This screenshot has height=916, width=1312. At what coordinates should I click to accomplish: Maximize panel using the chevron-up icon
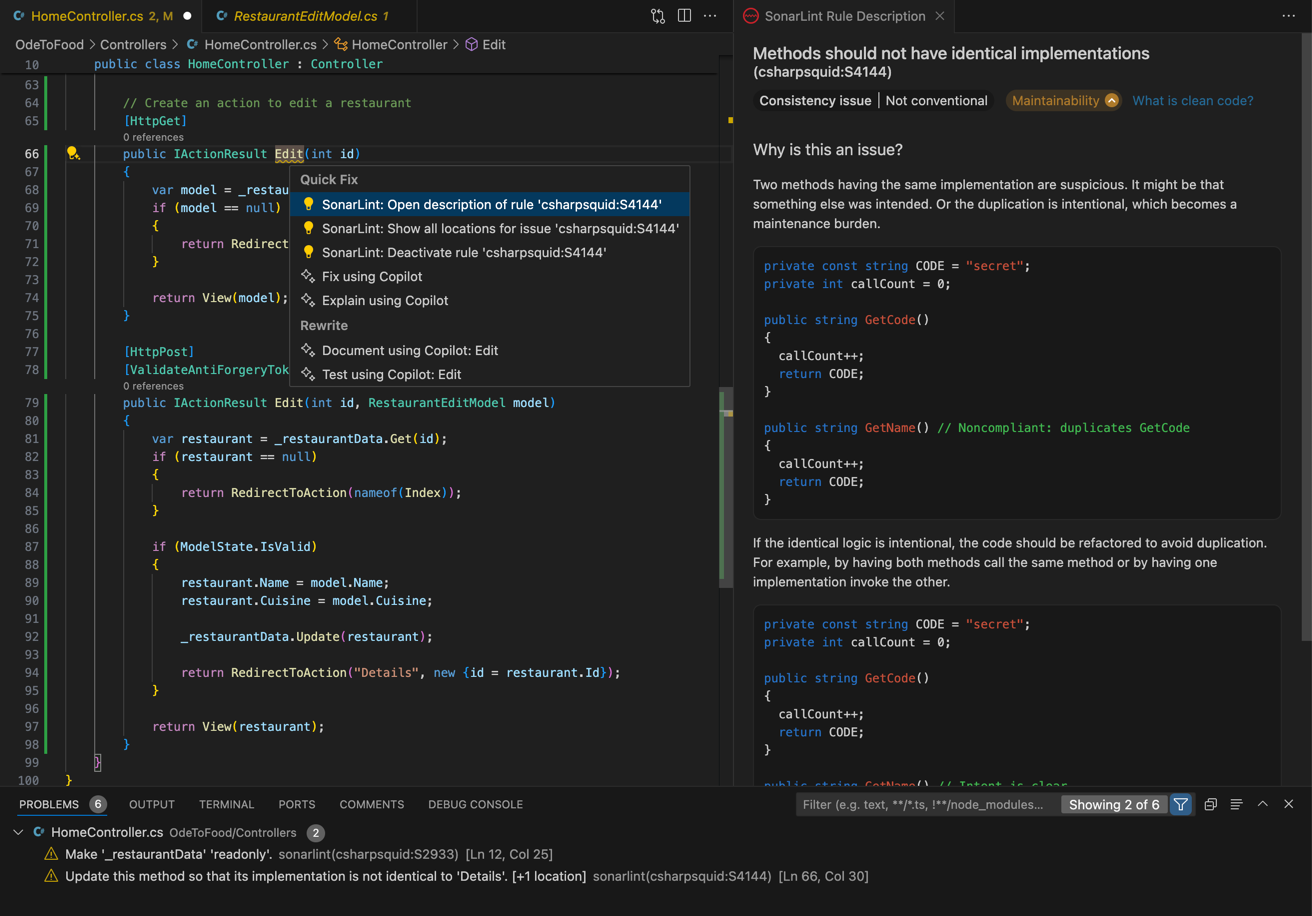tap(1262, 804)
